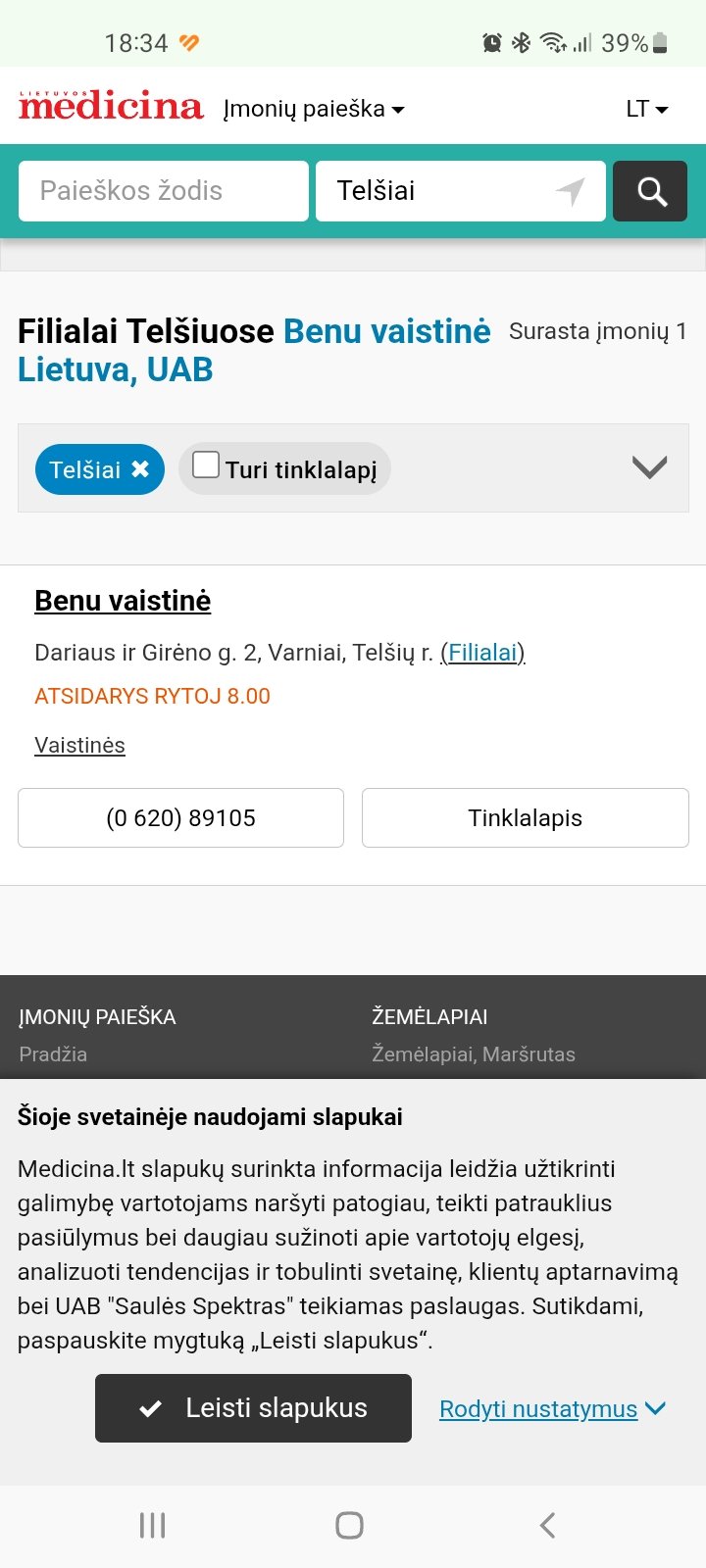The image size is (706, 1568).
Task: Expand Rodyti nustatymus cookie settings
Action: coord(553,1409)
